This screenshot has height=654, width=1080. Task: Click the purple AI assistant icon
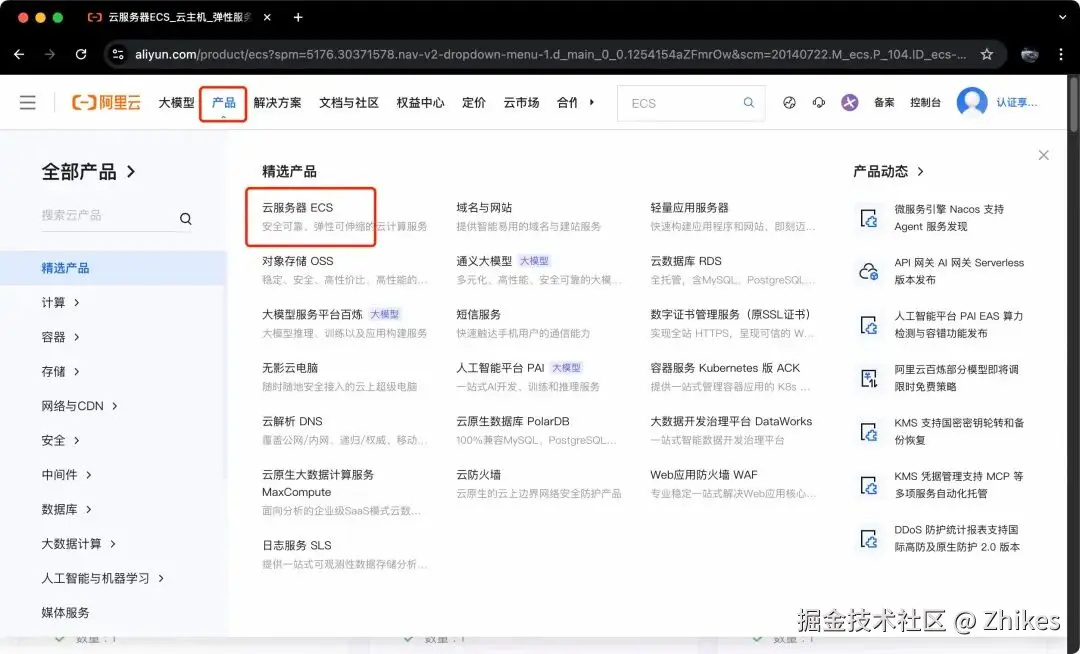tap(849, 103)
